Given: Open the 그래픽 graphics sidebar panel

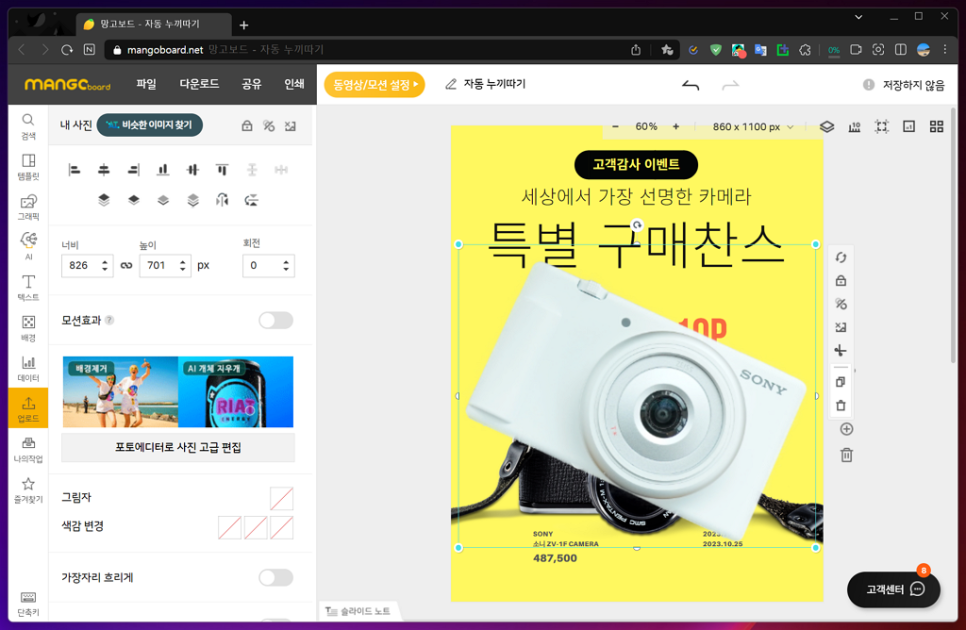Looking at the screenshot, I should point(28,208).
